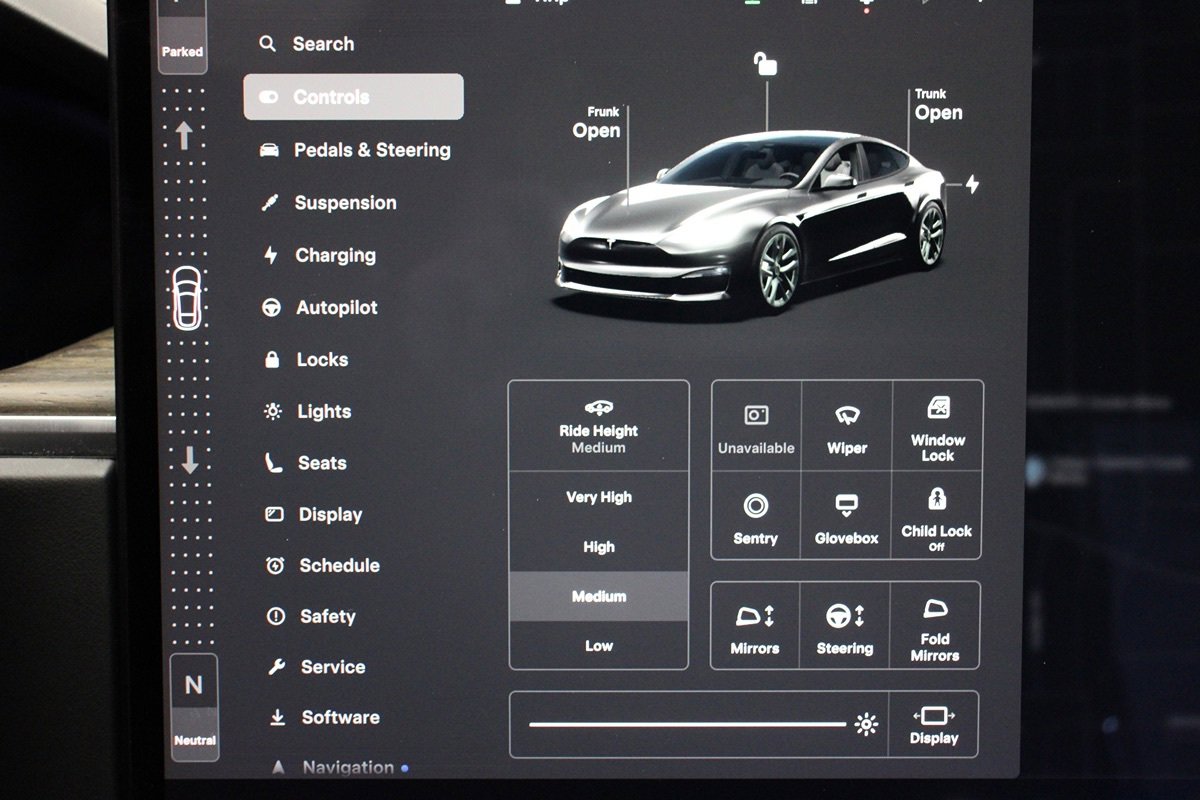Open the Charging settings
This screenshot has height=800, width=1200.
pos(319,255)
